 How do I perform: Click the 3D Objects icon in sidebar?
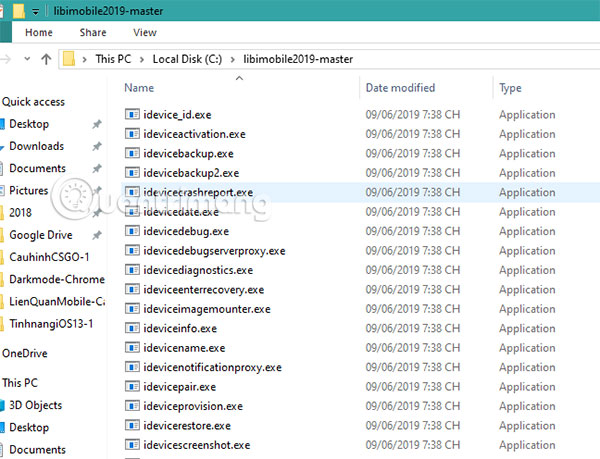click(x=2, y=405)
